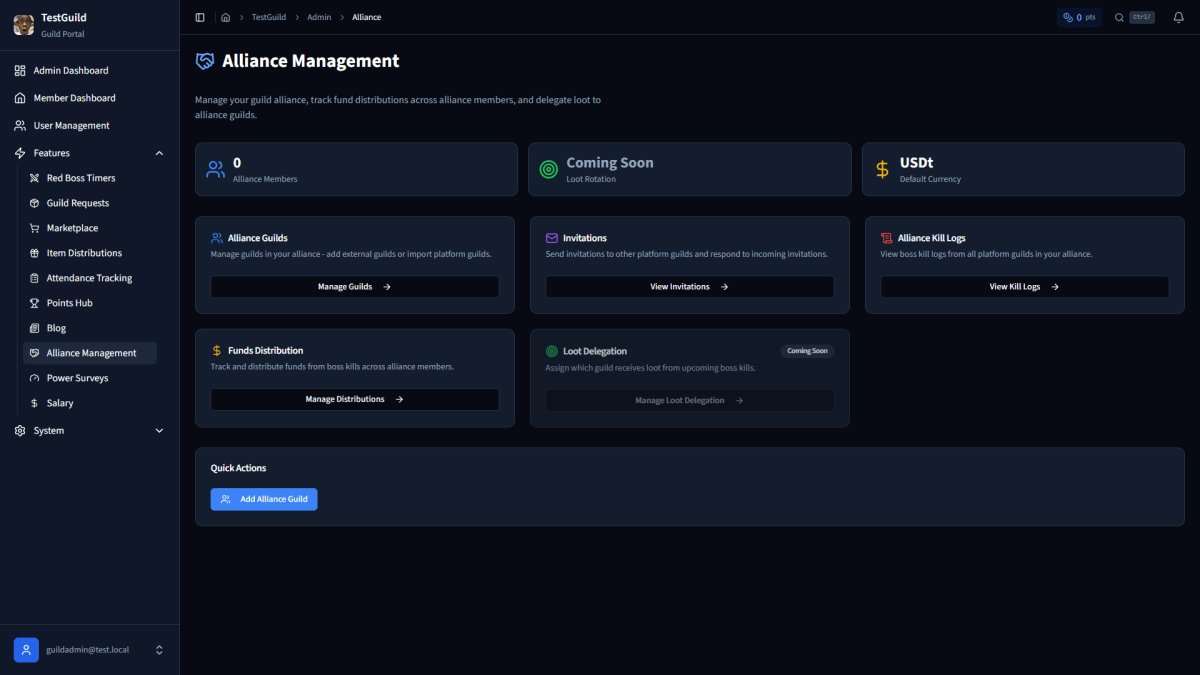Screen dimensions: 1200x675
Task: Open the account switcher next to guildadmin@test.local
Action: 158,649
